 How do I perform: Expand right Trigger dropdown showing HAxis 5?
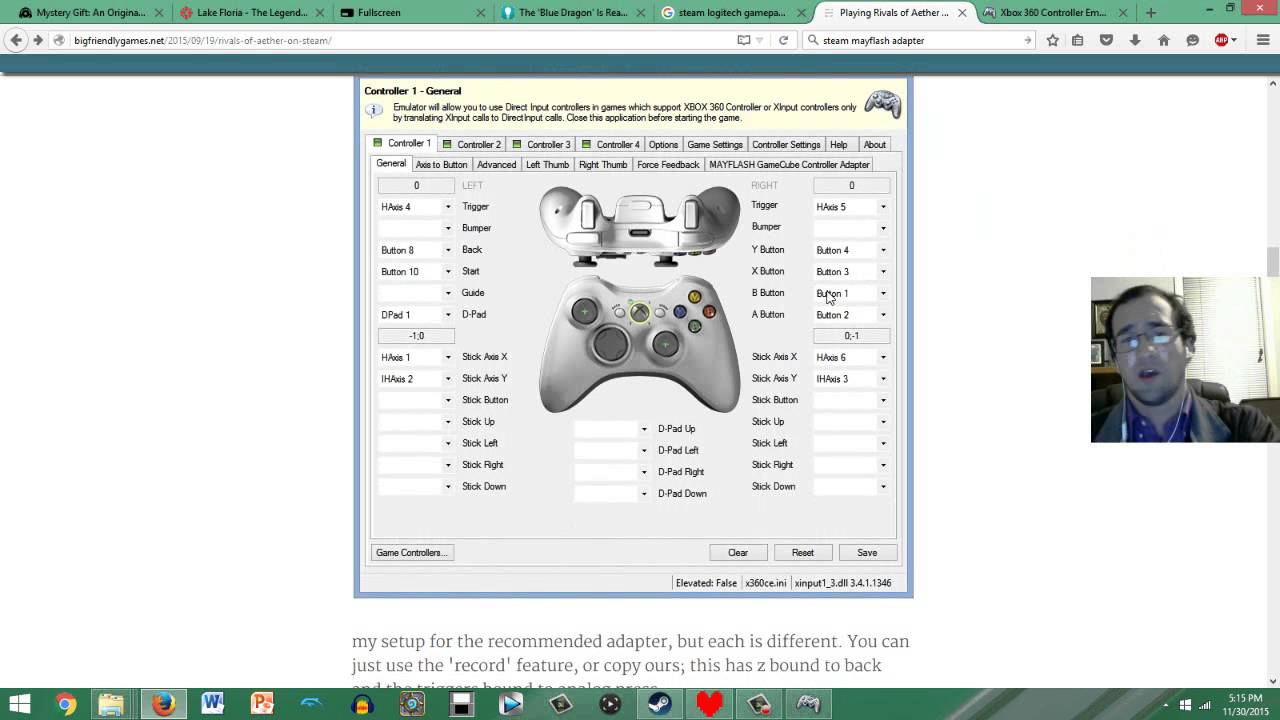click(883, 207)
